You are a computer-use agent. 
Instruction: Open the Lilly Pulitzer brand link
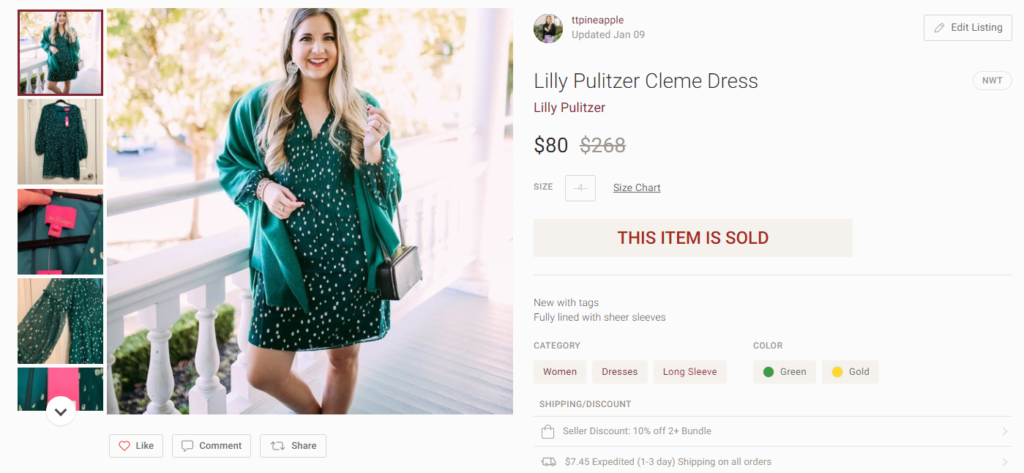coord(569,108)
